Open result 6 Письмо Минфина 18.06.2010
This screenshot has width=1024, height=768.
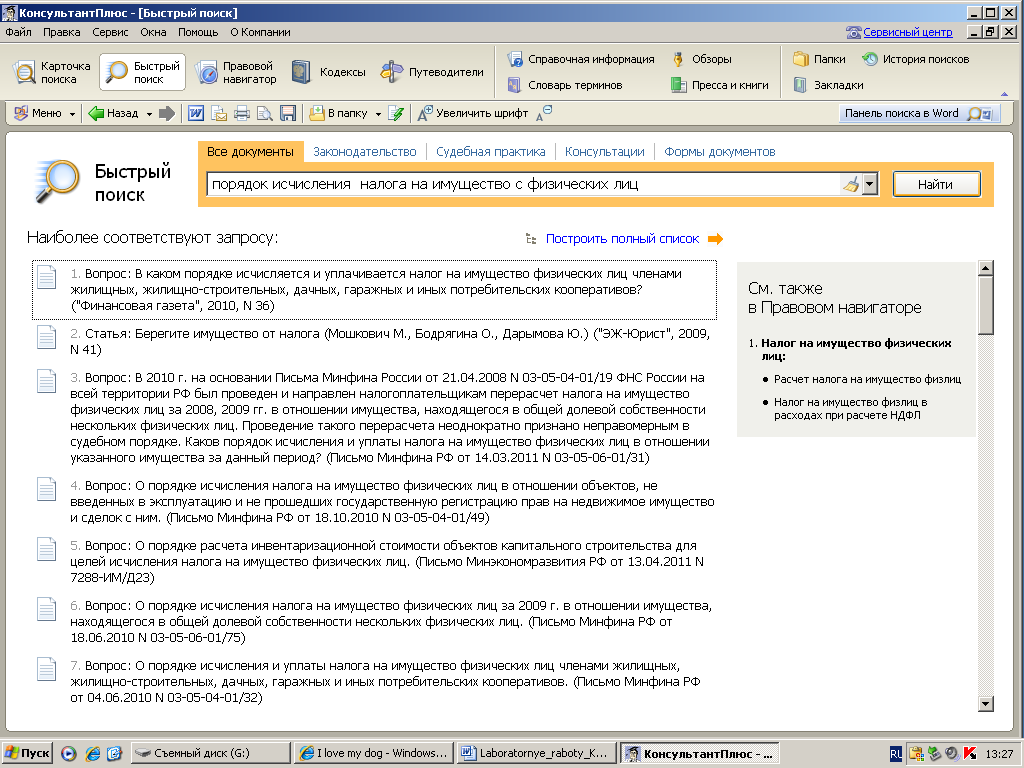tap(391, 622)
